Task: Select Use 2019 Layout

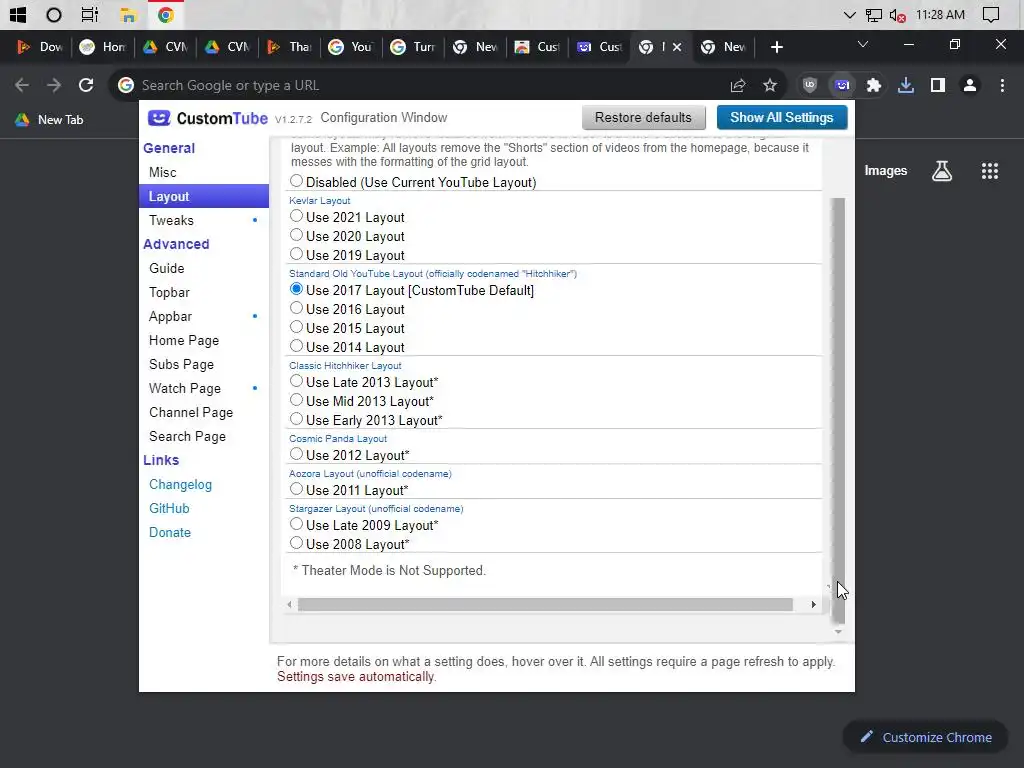Action: (296, 253)
